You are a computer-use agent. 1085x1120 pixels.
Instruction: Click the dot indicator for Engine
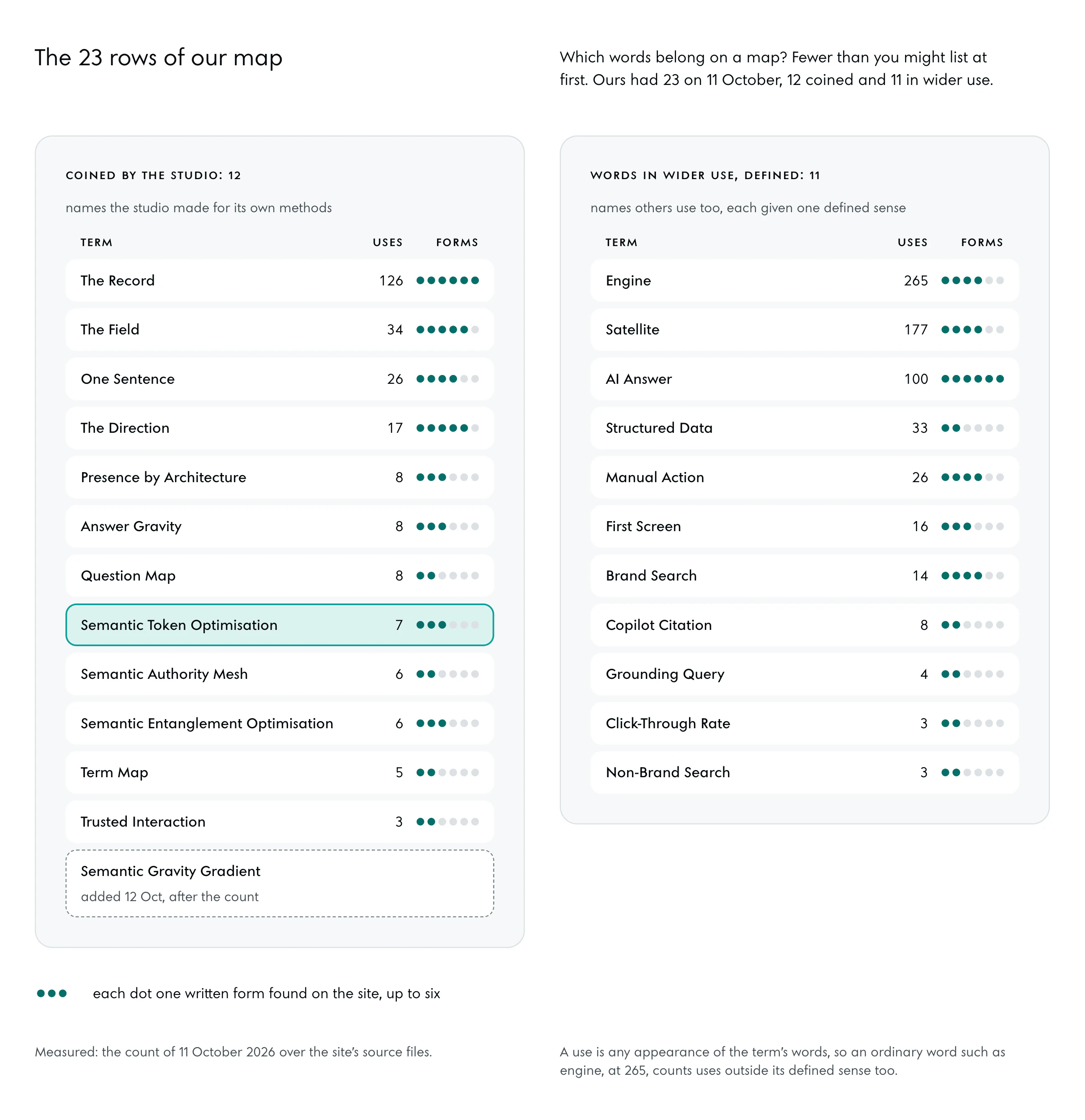pos(972,280)
